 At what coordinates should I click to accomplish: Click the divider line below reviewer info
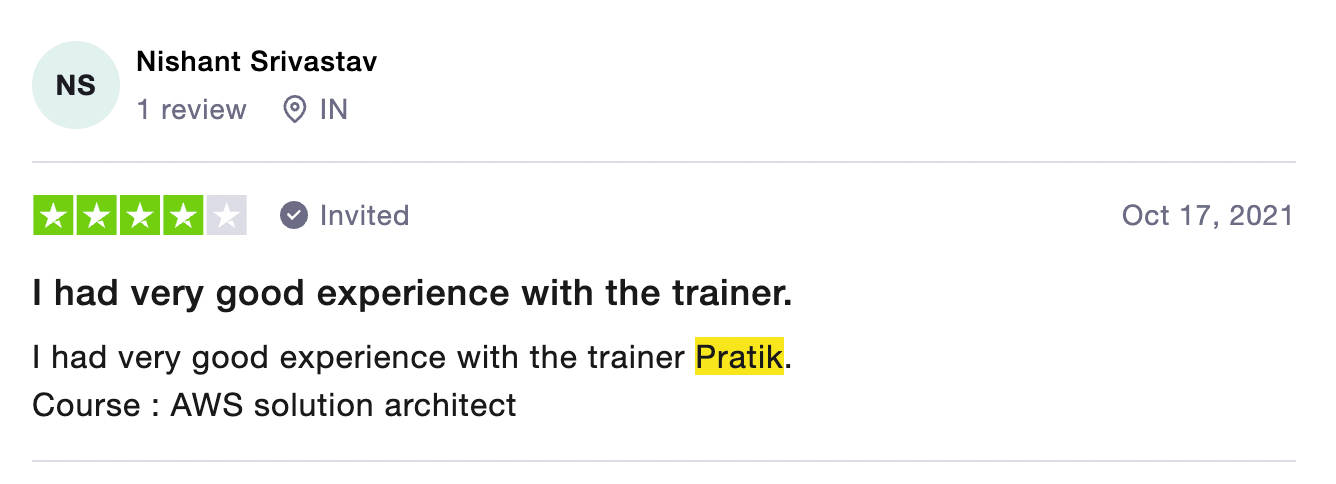(664, 162)
